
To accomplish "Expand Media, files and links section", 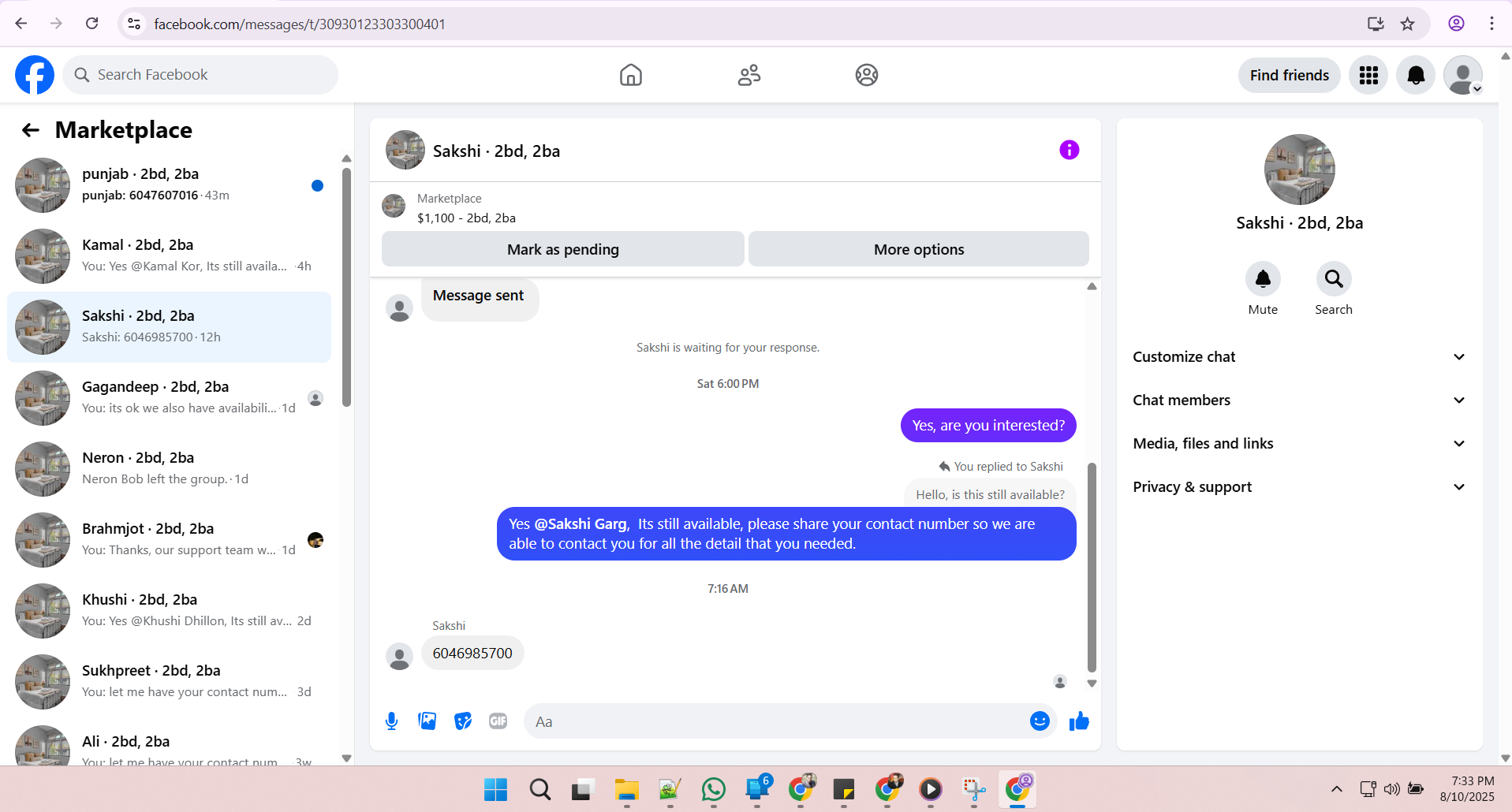I will [1299, 444].
